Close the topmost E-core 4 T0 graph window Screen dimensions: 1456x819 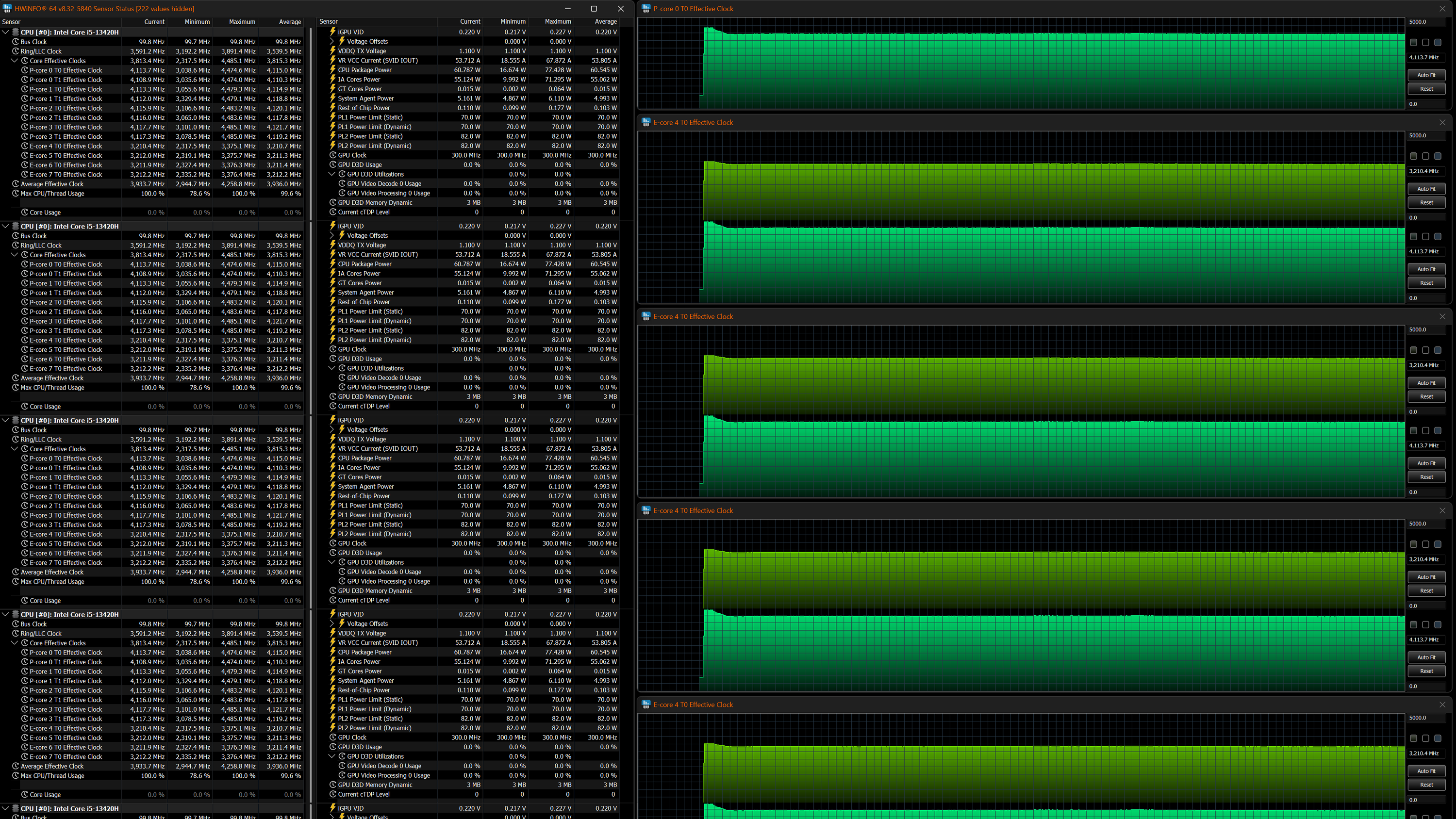(x=1442, y=122)
